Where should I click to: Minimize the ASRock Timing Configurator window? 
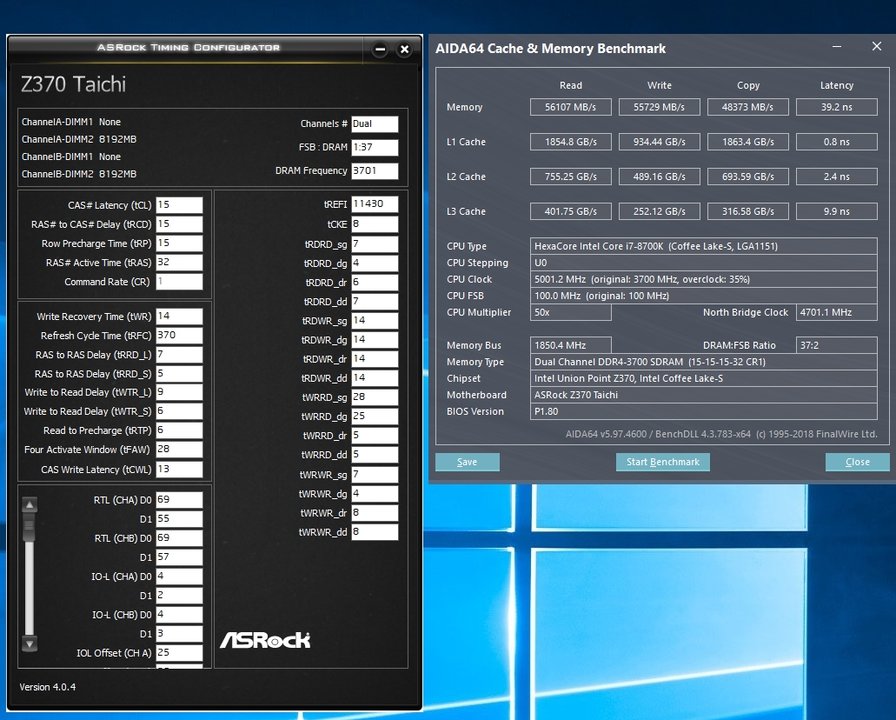[380, 50]
